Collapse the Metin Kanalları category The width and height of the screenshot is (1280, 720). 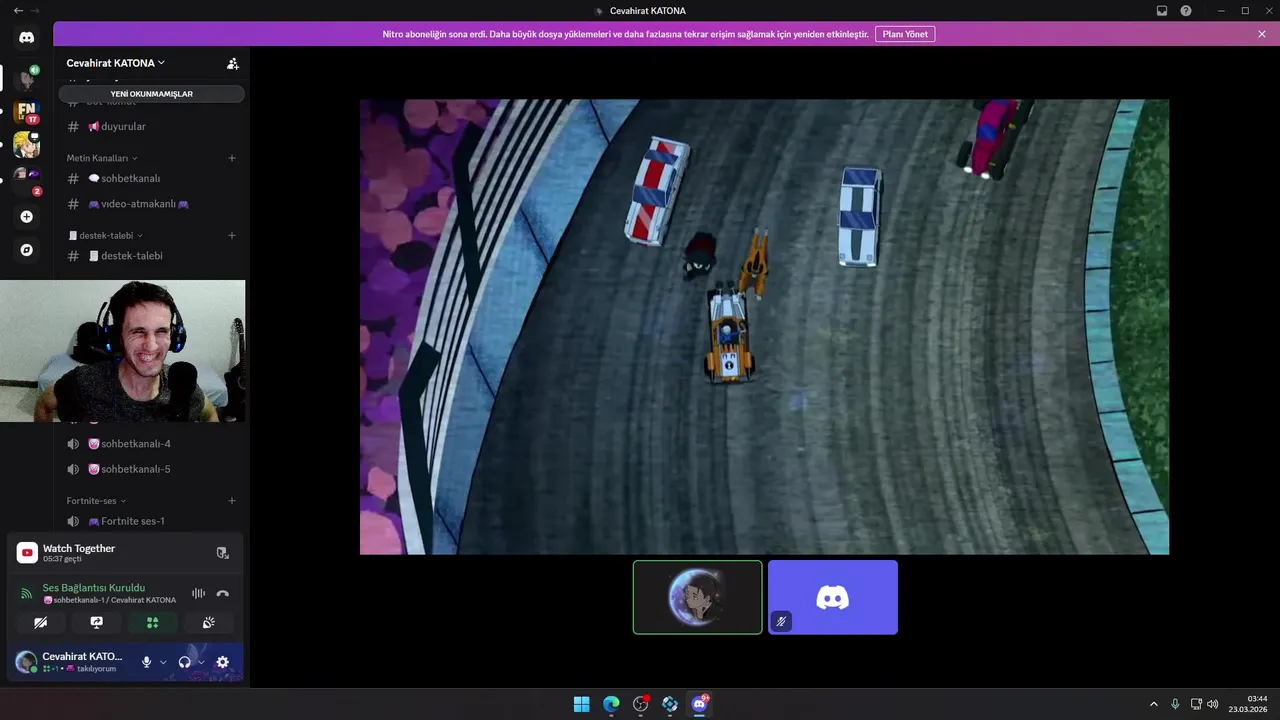pyautogui.click(x=102, y=158)
